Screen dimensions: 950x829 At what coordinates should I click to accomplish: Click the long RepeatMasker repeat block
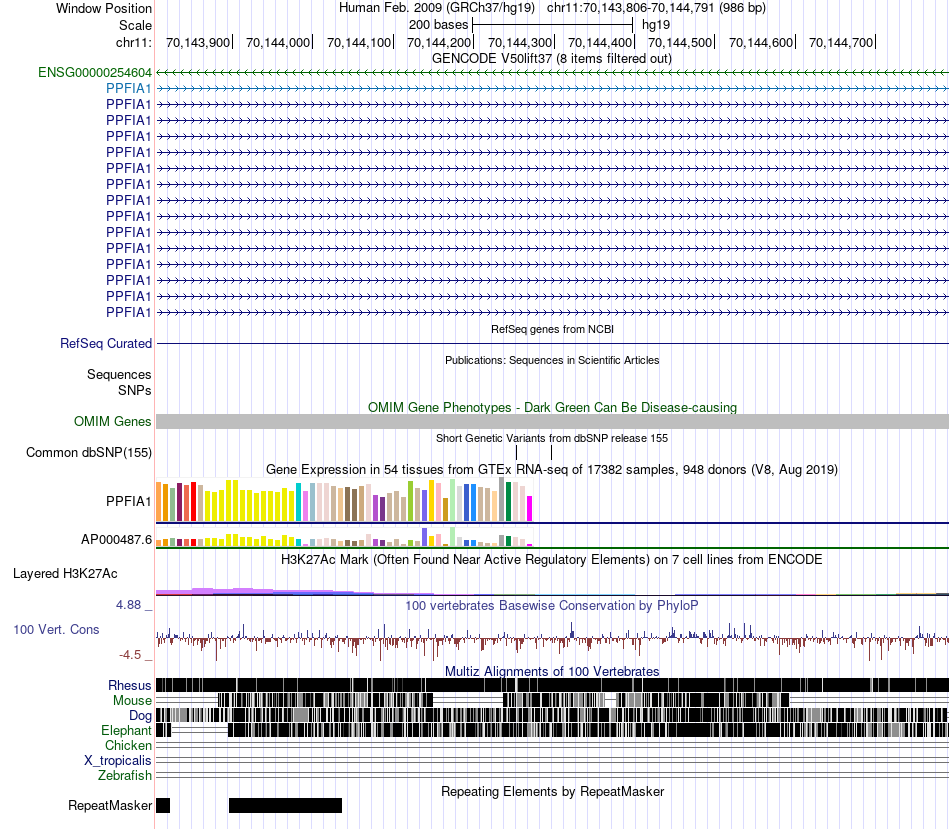point(285,805)
